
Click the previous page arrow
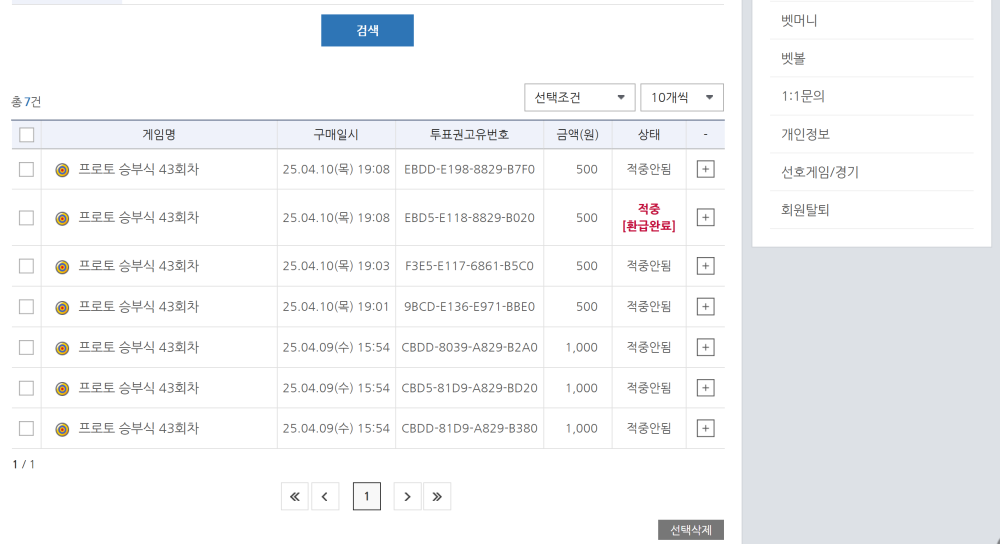tap(325, 496)
